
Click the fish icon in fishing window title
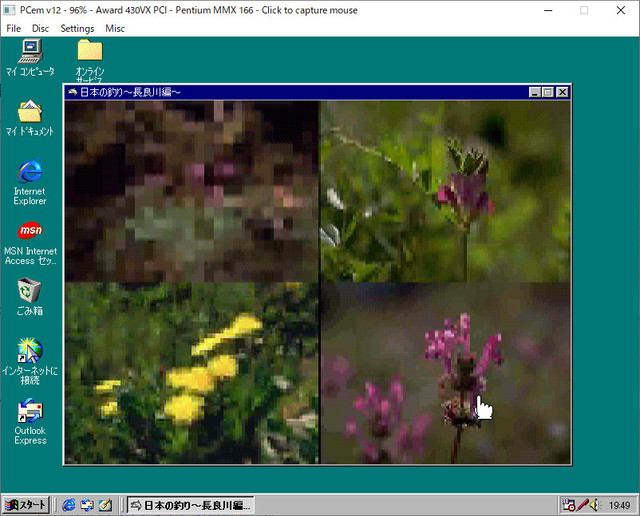pyautogui.click(x=72, y=92)
